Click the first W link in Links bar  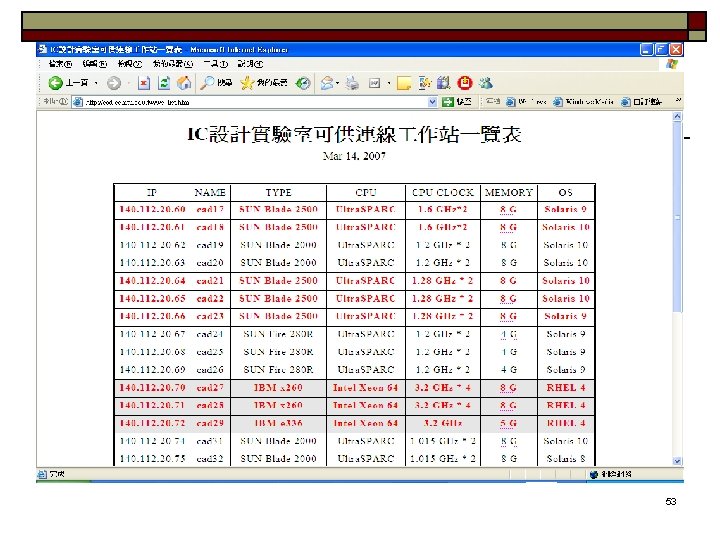pos(526,102)
